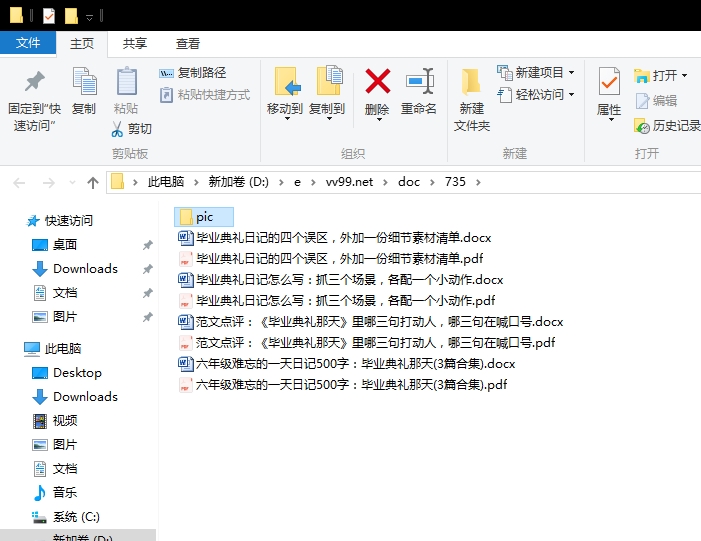Open pinned Downloads under Quick access
Image resolution: width=701 pixels, height=541 pixels.
[75, 269]
